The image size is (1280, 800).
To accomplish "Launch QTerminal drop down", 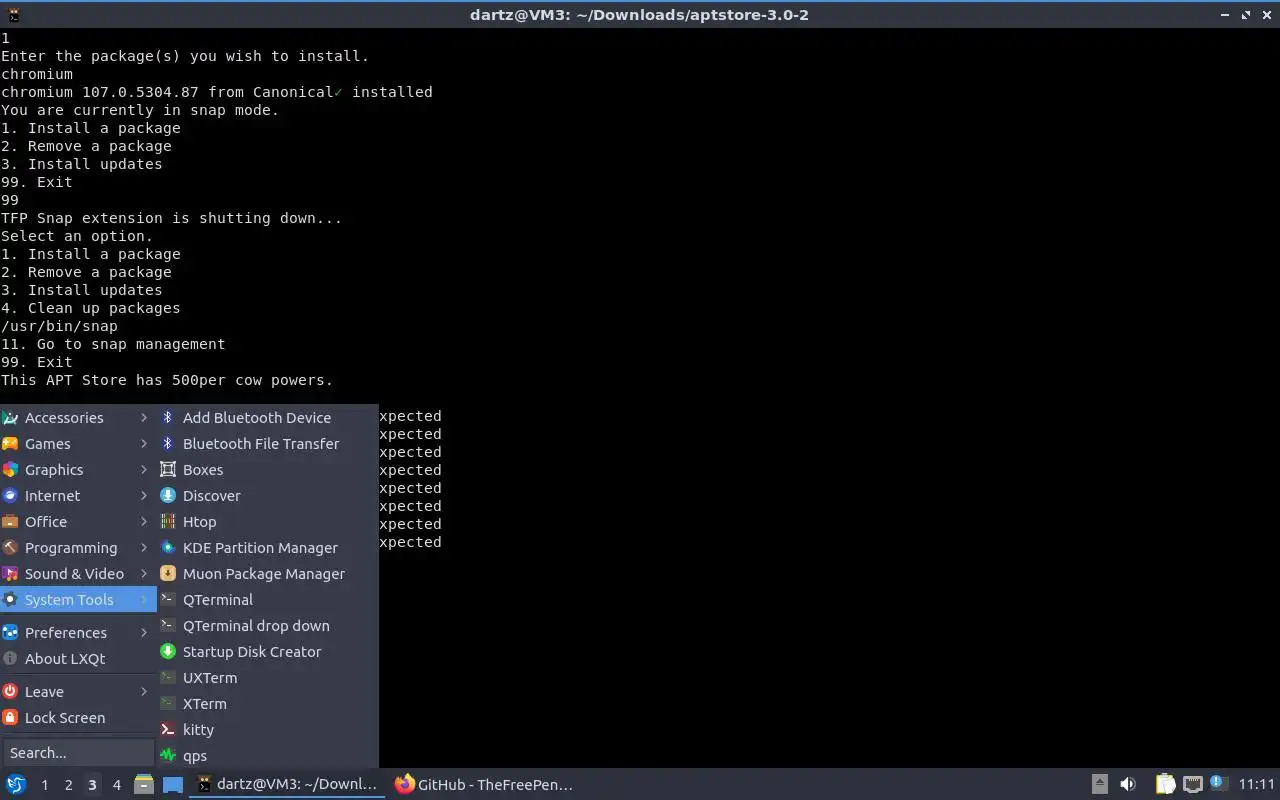I will pyautogui.click(x=267, y=626).
